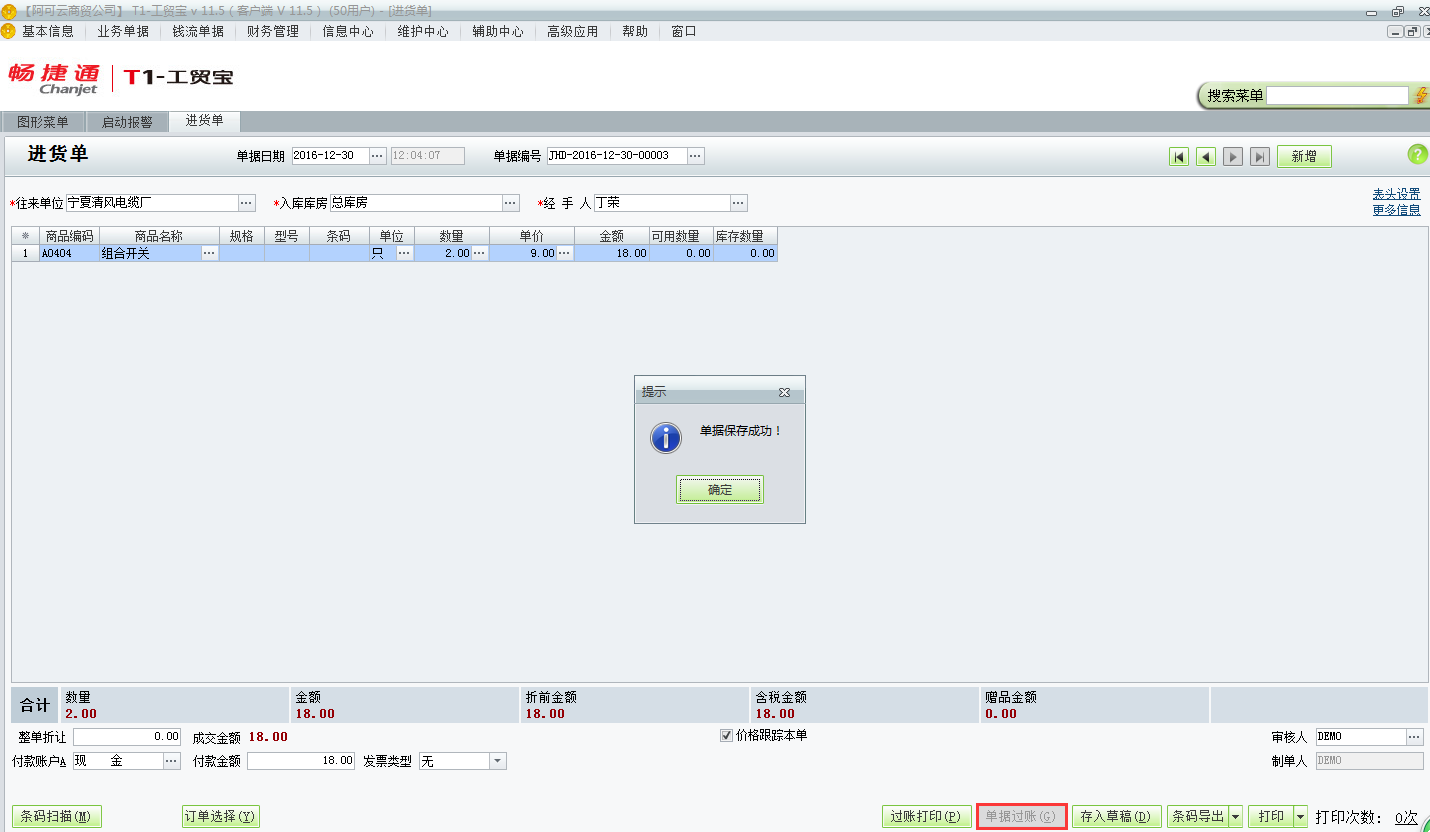Open the 往来单位 lookup ellipsis icon

(x=246, y=202)
